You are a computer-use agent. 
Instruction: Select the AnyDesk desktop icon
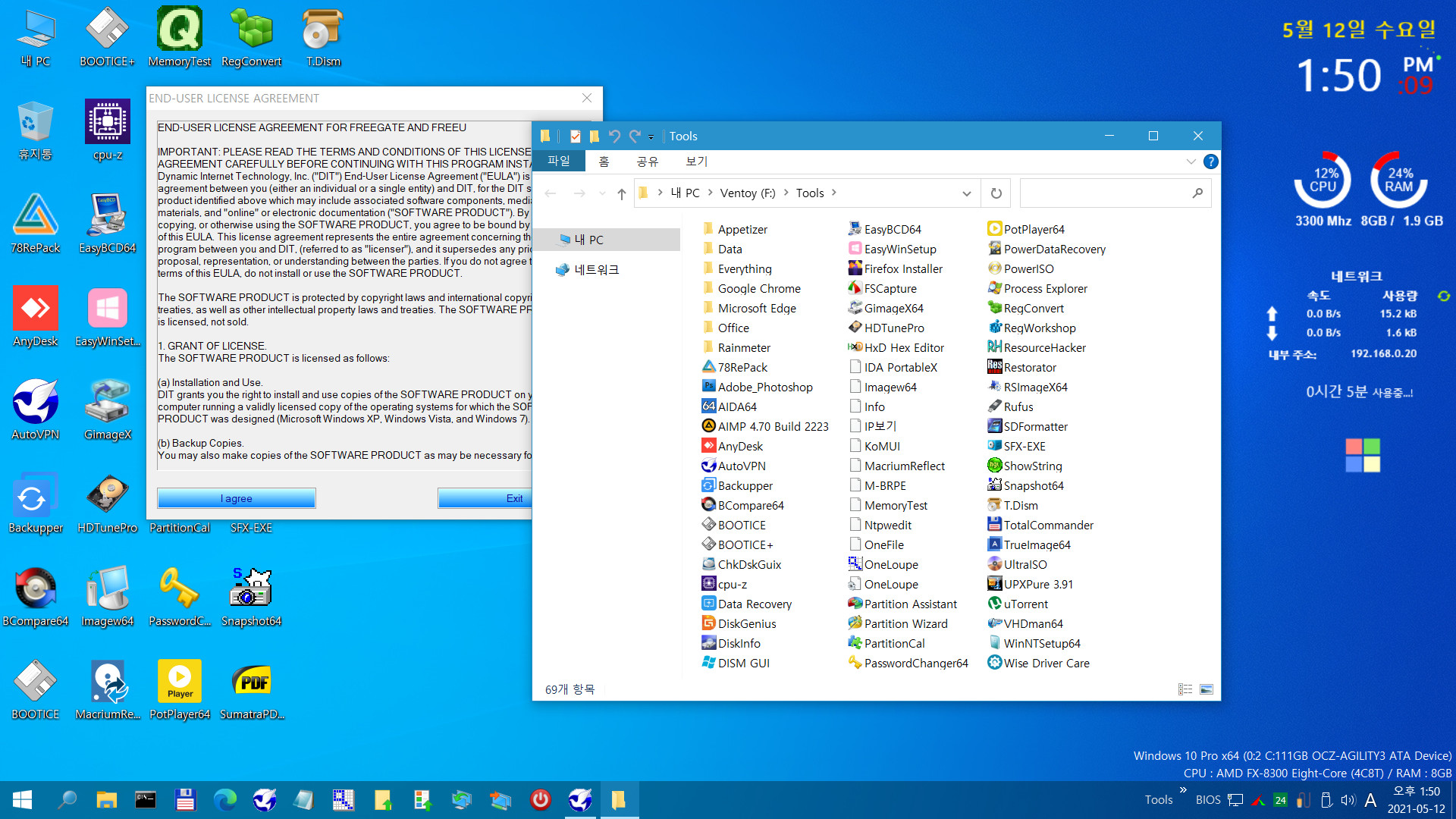[x=35, y=316]
